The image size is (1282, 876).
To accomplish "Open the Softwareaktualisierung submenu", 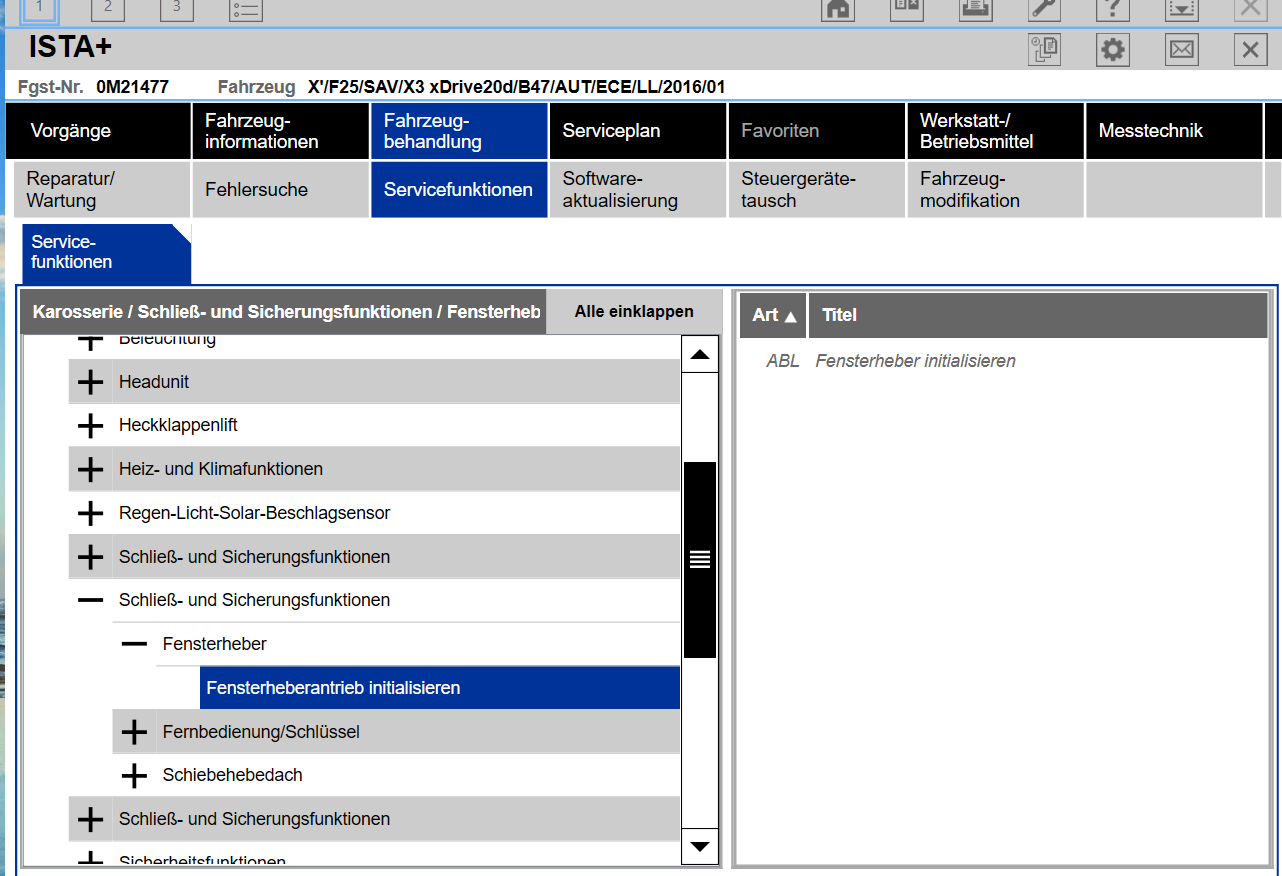I will [638, 190].
